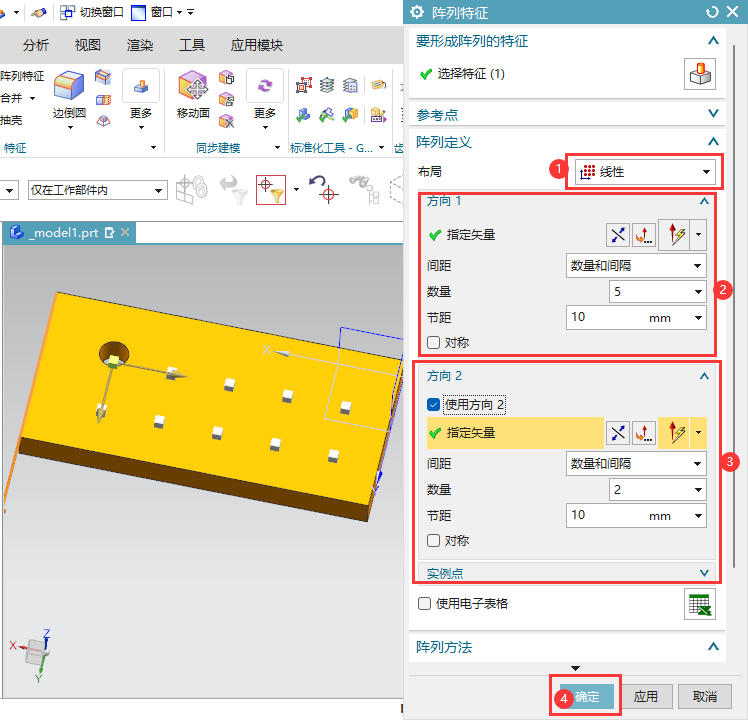Screen dimensions: 748x720
Task: Click the hammer icon in 标准化工具 bottom row
Action: point(327,115)
